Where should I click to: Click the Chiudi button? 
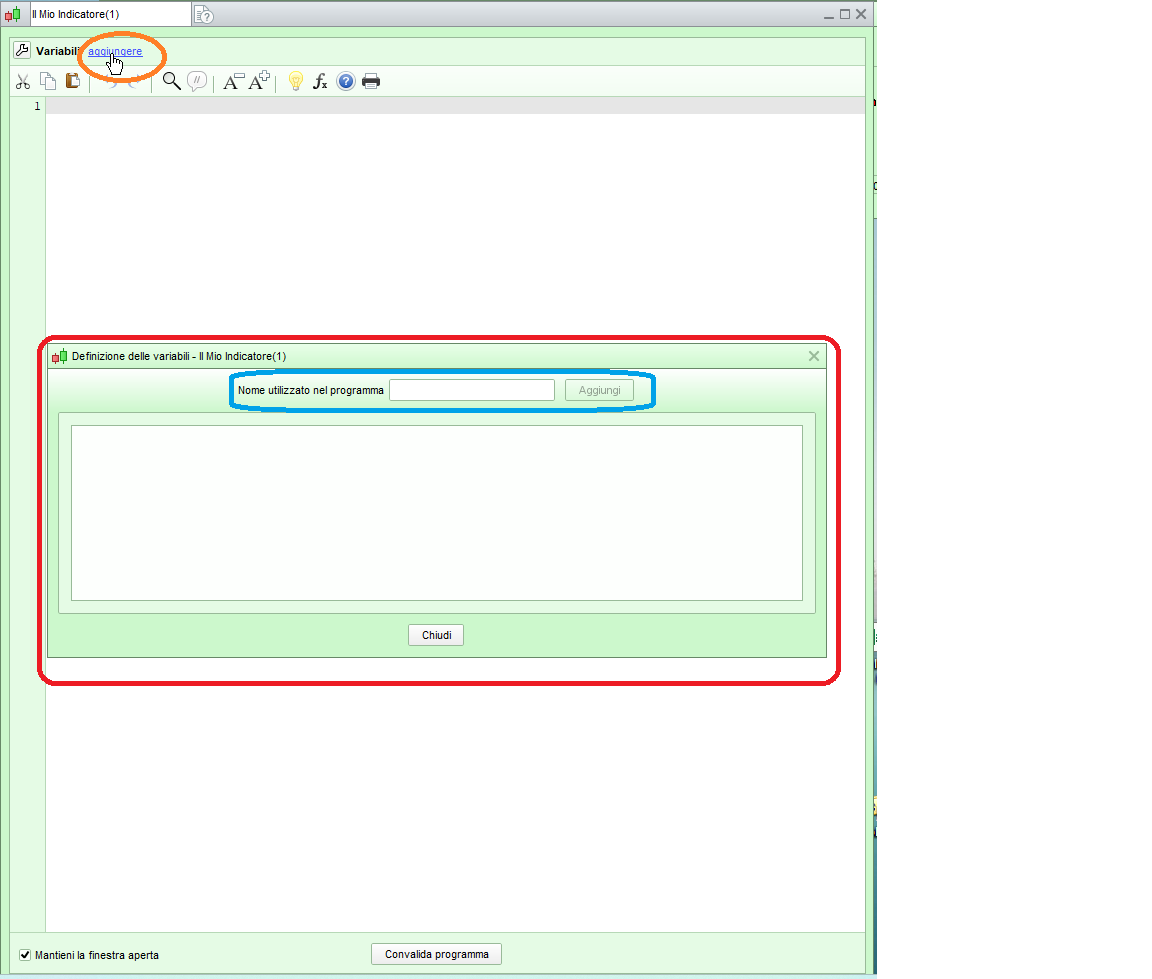coord(436,635)
